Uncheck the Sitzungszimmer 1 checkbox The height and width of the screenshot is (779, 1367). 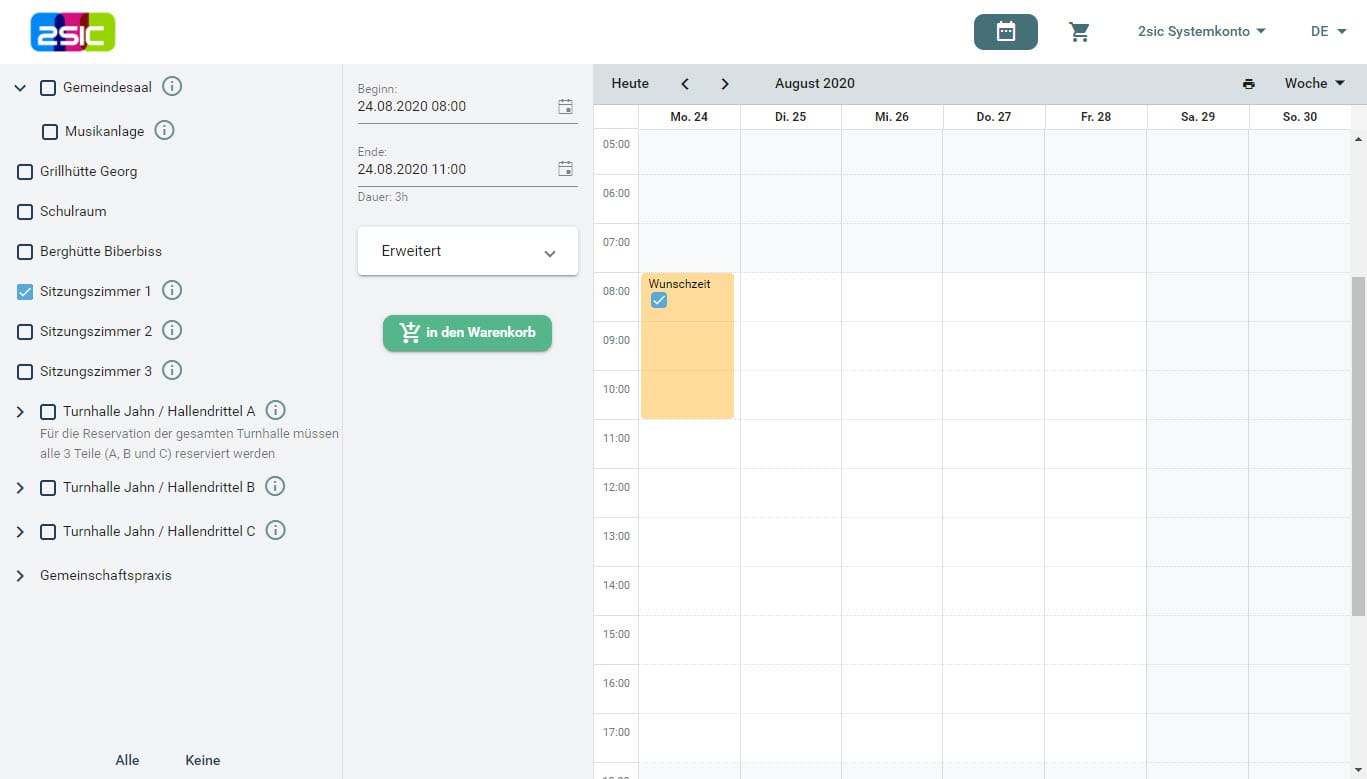click(25, 292)
